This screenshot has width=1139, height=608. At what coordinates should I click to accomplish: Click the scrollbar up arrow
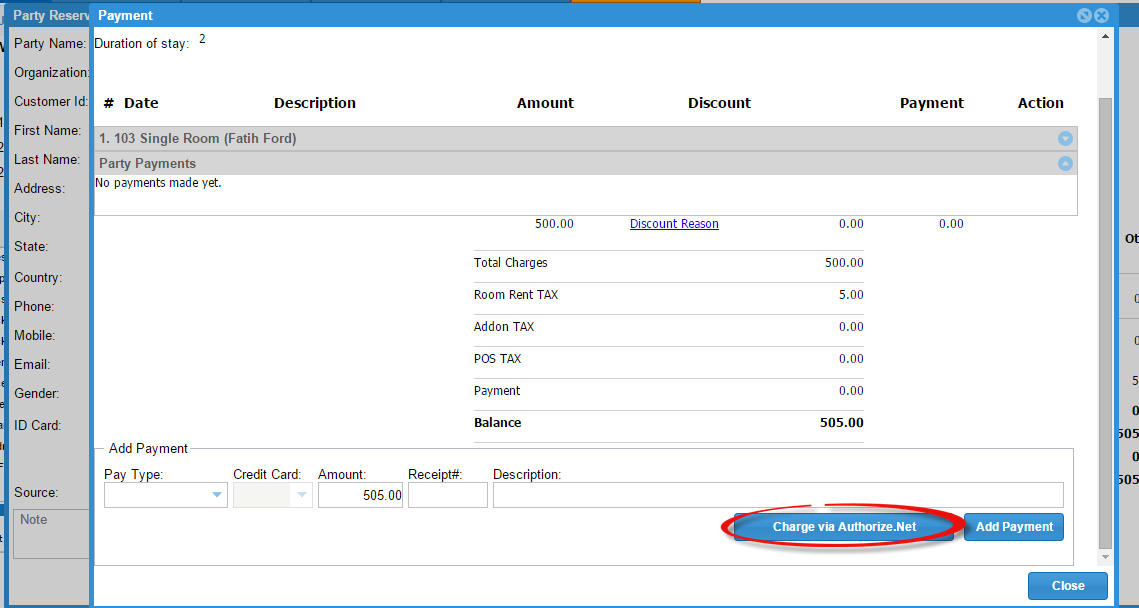click(1105, 37)
